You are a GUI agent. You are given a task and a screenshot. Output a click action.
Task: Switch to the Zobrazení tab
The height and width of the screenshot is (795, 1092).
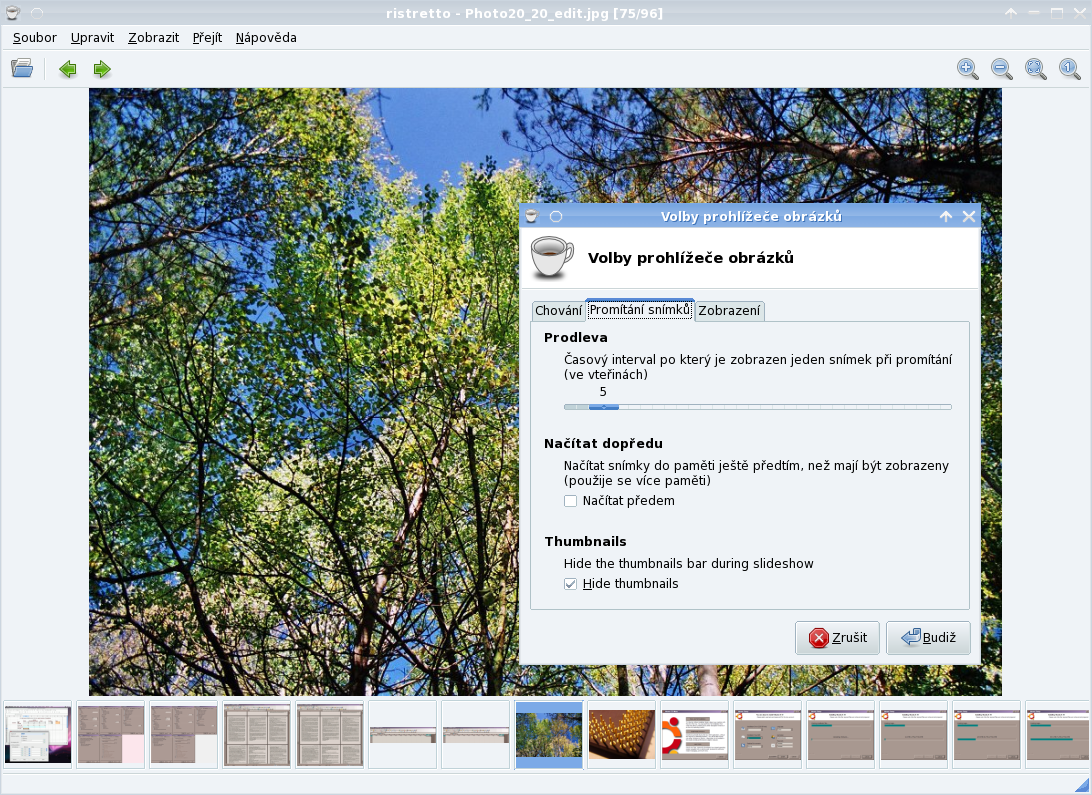coord(729,310)
